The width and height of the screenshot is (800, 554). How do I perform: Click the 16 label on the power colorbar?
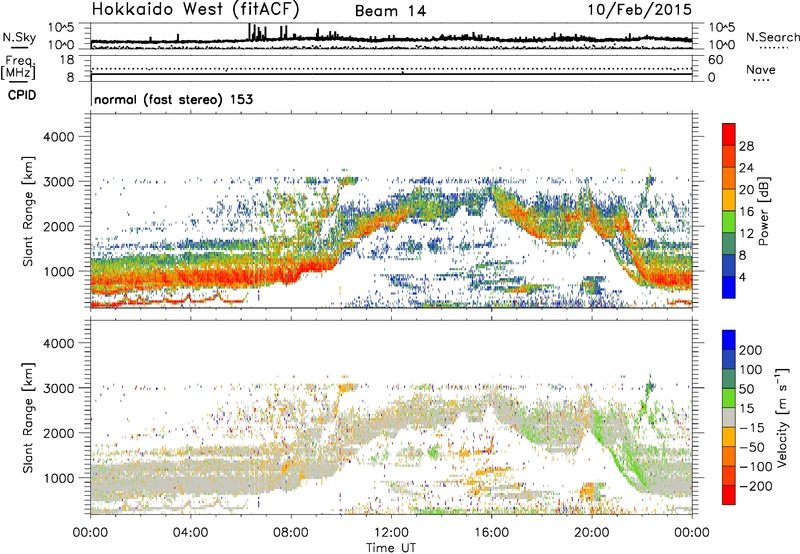(x=746, y=212)
